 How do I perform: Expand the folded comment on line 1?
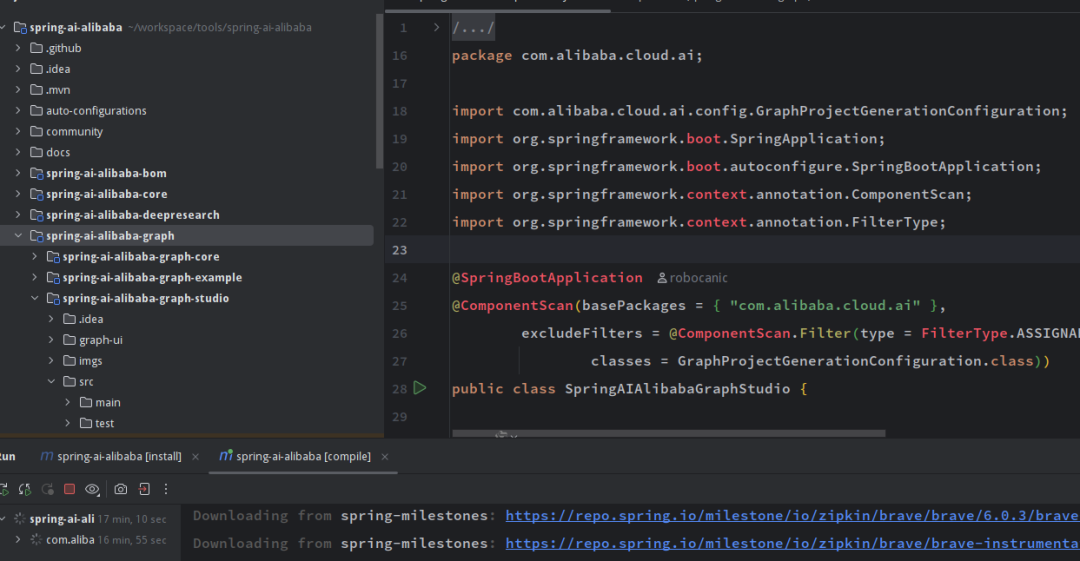[436, 28]
